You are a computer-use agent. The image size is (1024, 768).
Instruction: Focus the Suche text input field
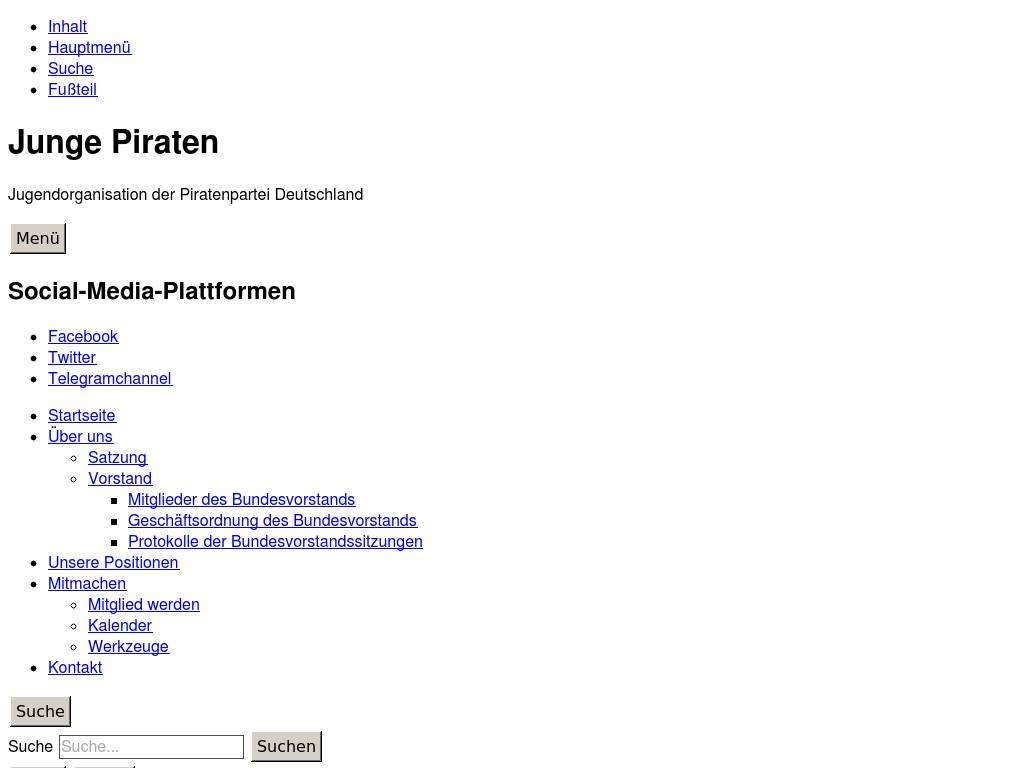pyautogui.click(x=151, y=747)
